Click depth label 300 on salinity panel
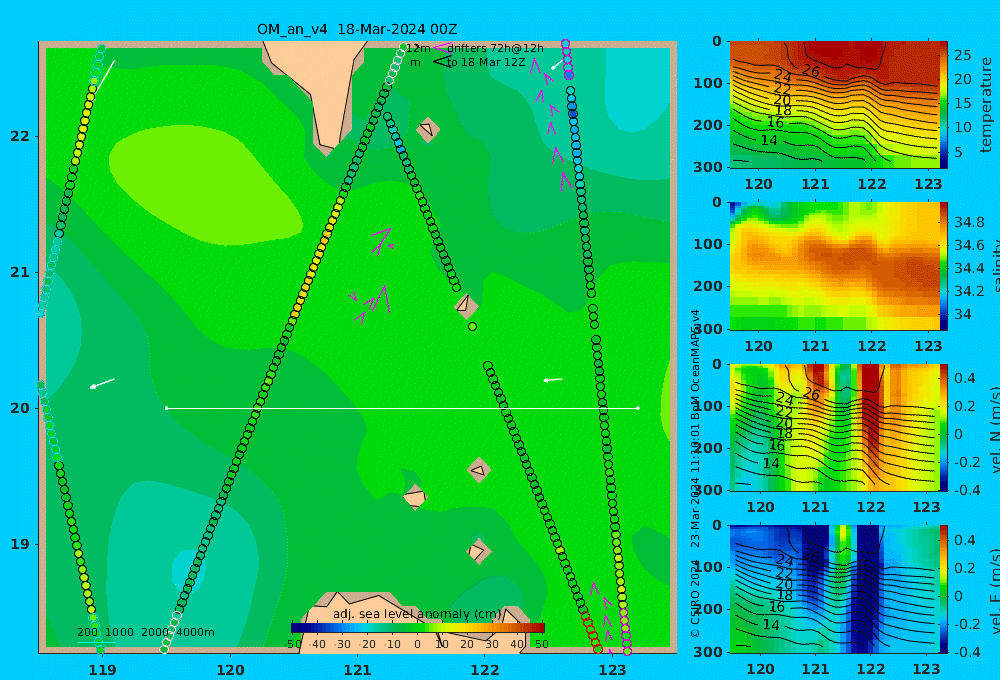The image size is (1000, 680). pyautogui.click(x=708, y=329)
